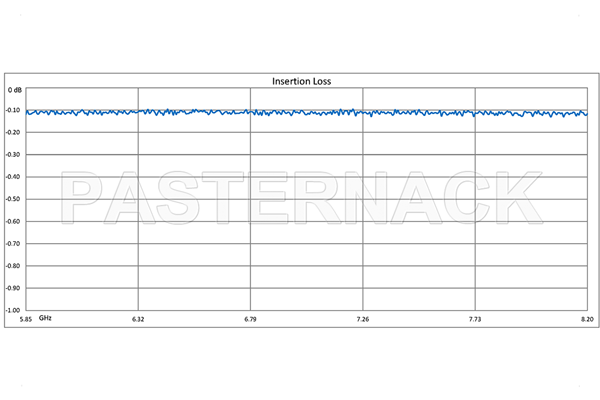Select the -1.00 y-axis label
The height and width of the screenshot is (400, 600).
click(13, 310)
